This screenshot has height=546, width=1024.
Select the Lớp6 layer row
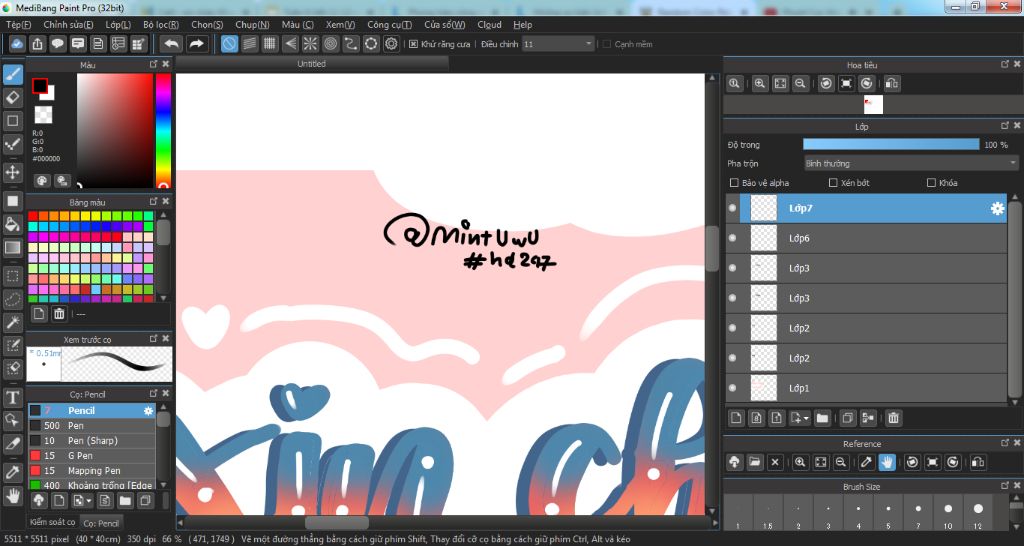pyautogui.click(x=866, y=238)
